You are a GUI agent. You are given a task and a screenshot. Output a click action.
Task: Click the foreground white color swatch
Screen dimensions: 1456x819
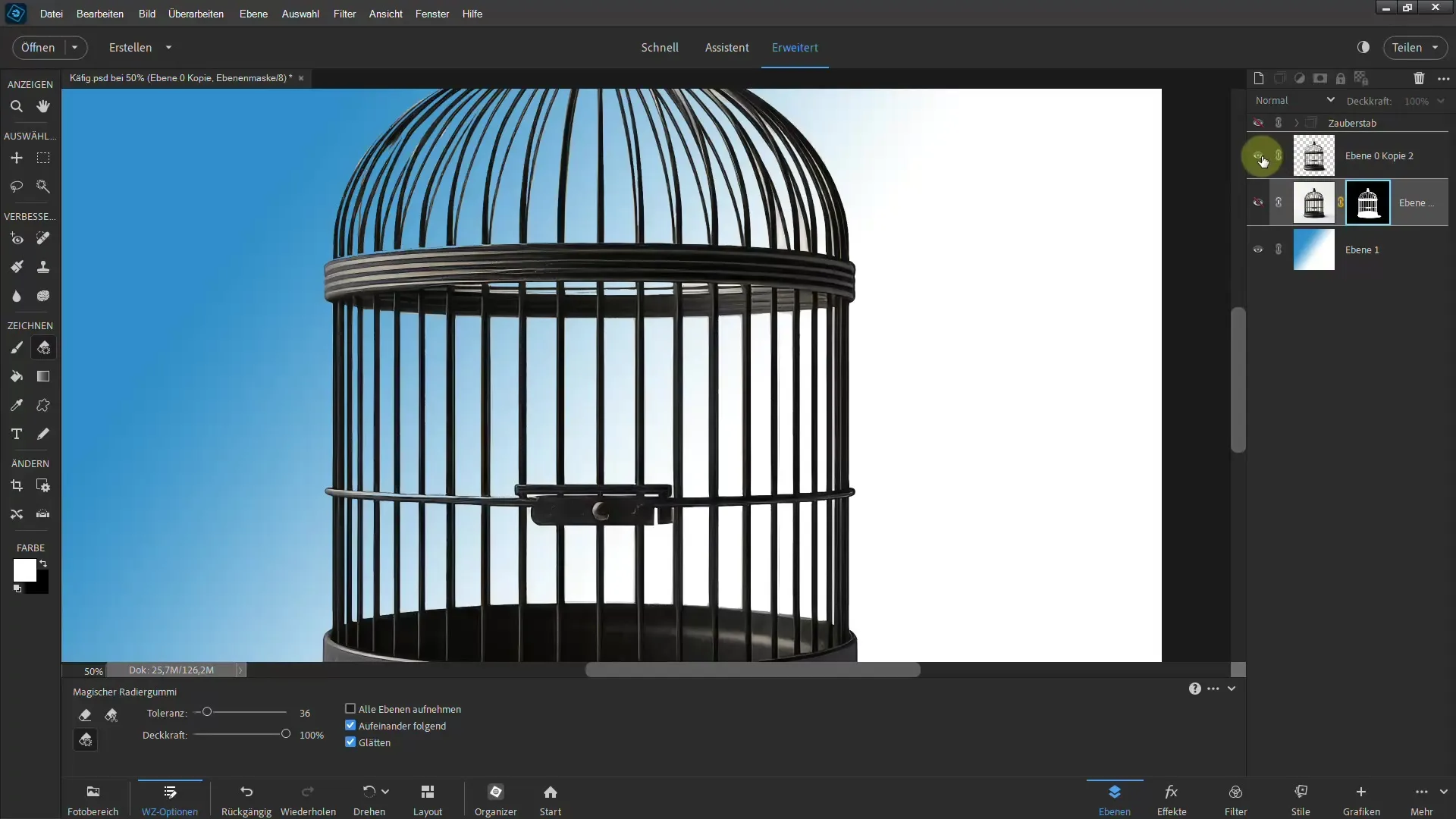(x=24, y=570)
